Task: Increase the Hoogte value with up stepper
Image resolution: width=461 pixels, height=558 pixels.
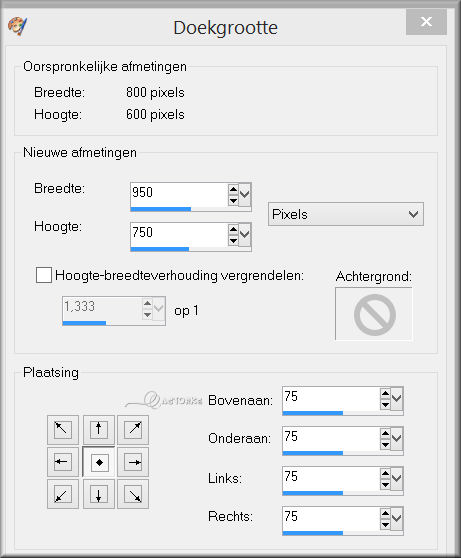Action: [233, 229]
